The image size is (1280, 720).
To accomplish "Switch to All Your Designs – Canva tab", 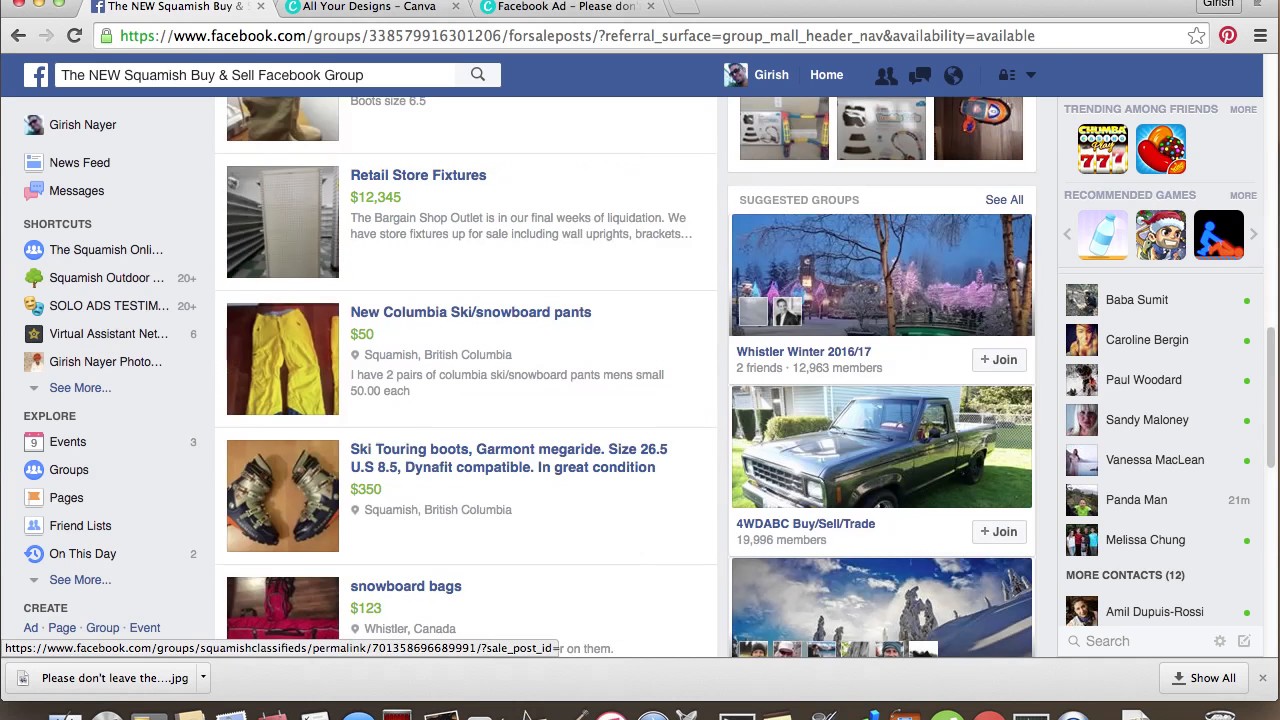I will 370,7.
